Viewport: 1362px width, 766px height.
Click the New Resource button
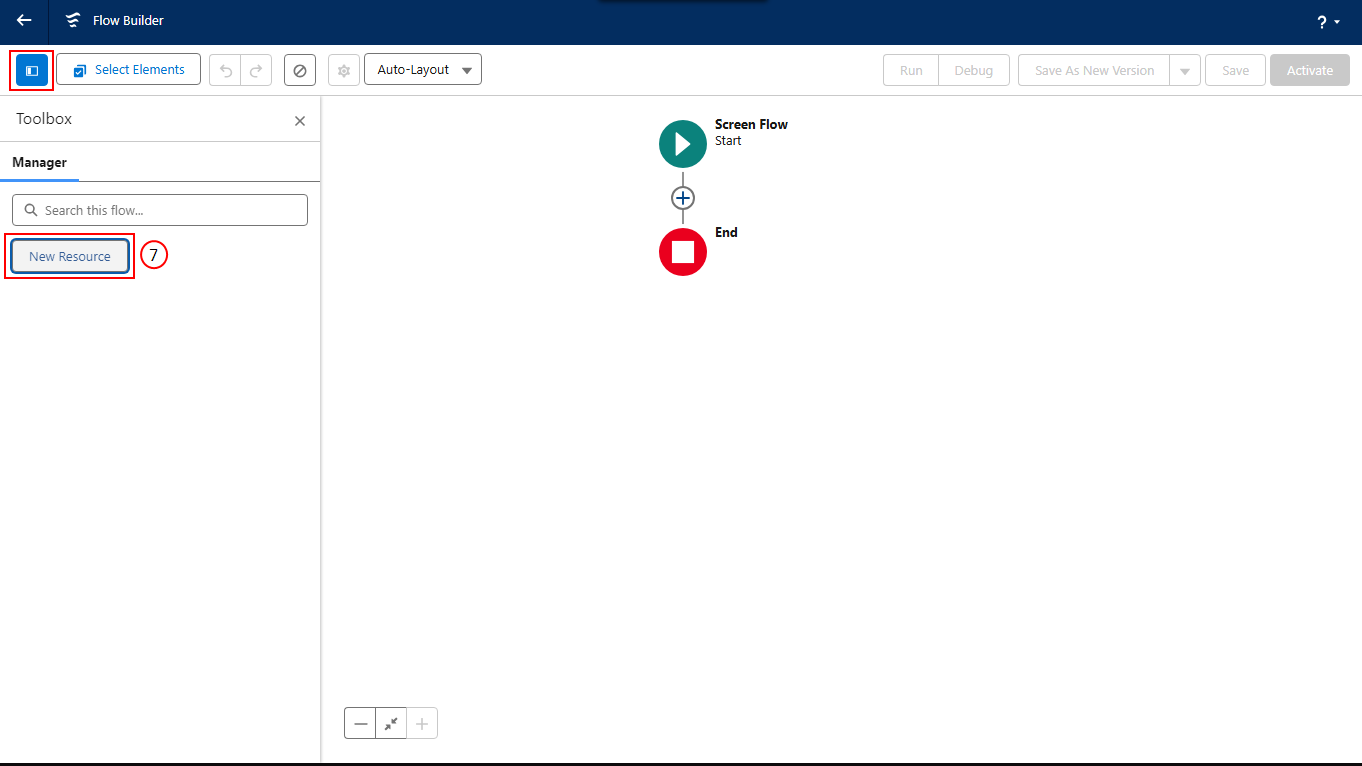pyautogui.click(x=70, y=256)
